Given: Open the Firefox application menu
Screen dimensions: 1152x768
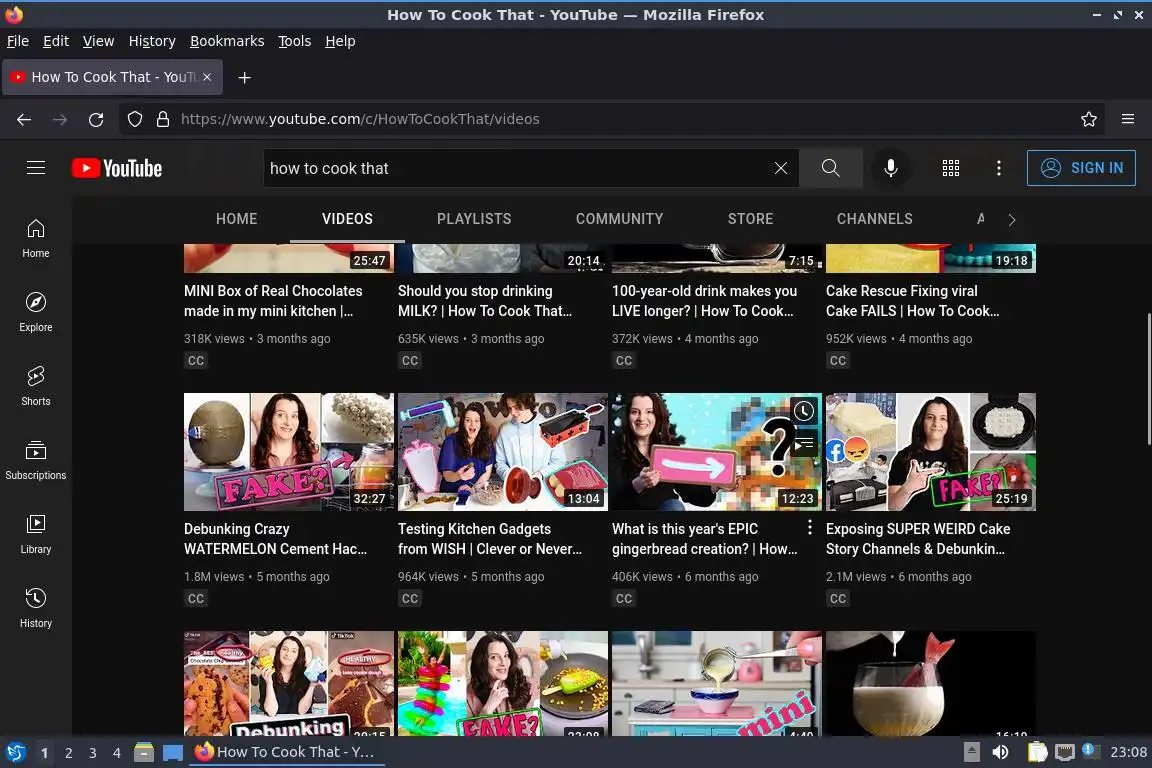Looking at the screenshot, I should [1128, 119].
